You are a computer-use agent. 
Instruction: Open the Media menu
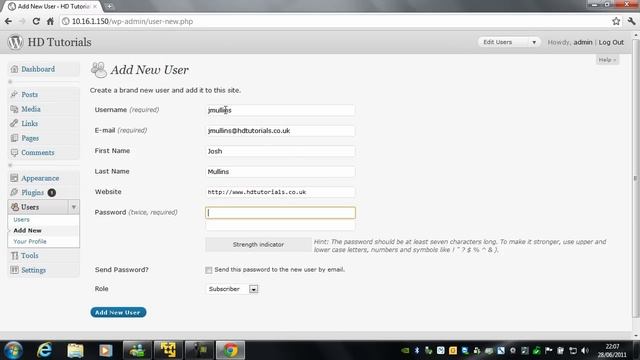[31, 109]
